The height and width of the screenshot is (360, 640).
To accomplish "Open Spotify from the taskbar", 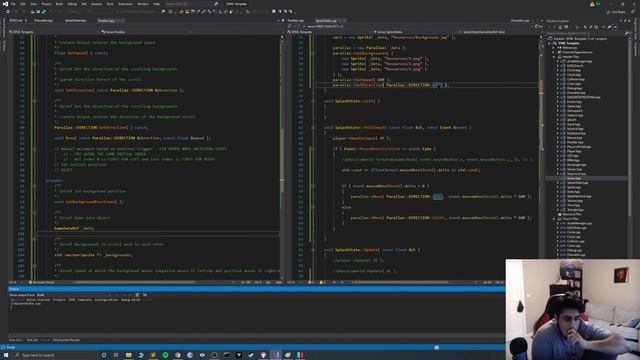I will [165, 355].
